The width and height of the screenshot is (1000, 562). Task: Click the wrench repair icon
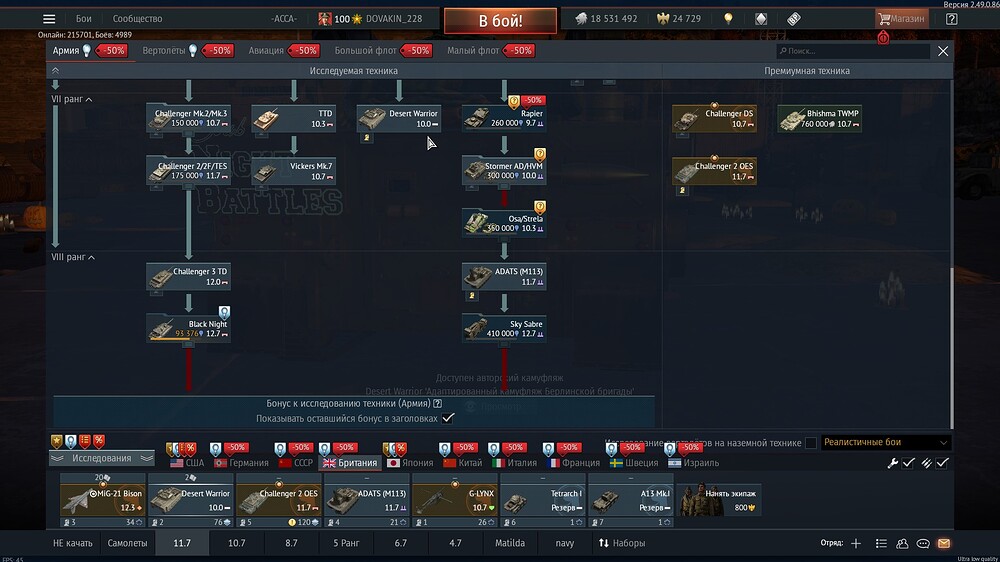pos(893,463)
